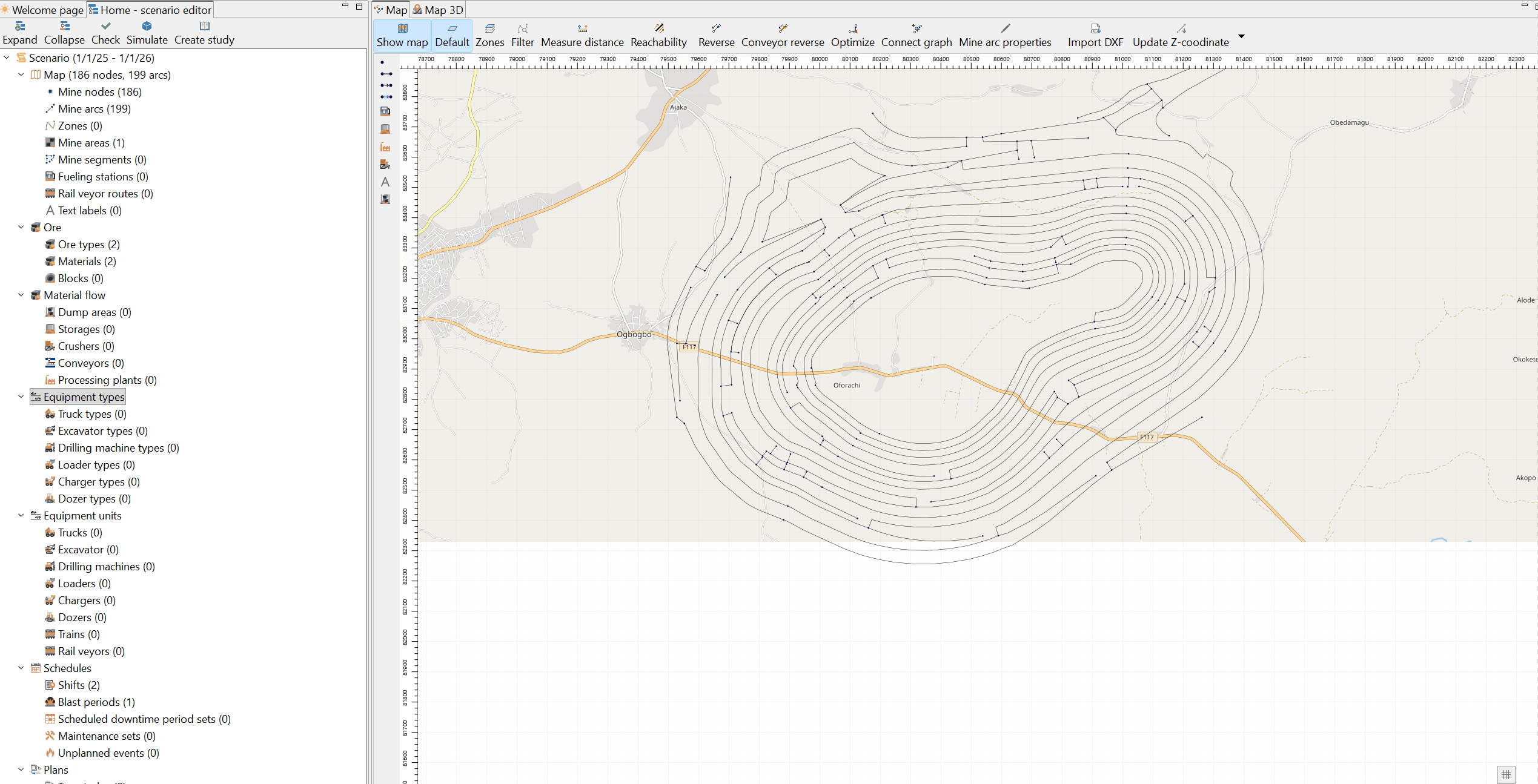Image resolution: width=1538 pixels, height=784 pixels.
Task: Collapse the Material flow tree node
Action: click(x=21, y=295)
